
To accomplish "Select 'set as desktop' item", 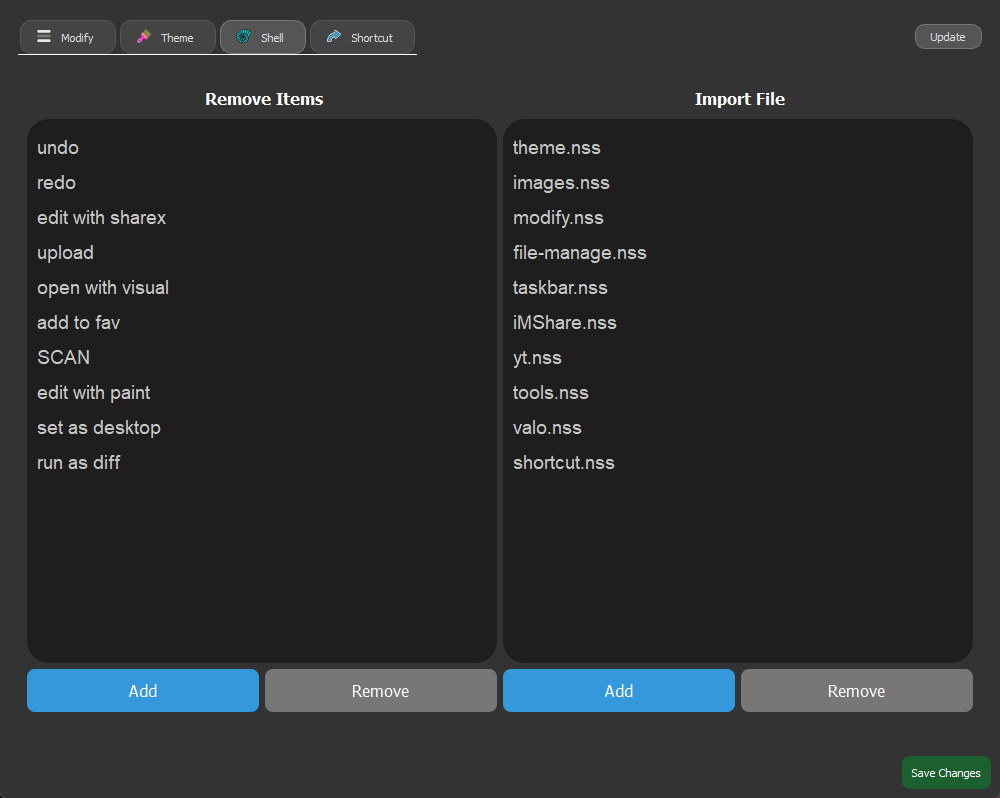I will pos(262,428).
